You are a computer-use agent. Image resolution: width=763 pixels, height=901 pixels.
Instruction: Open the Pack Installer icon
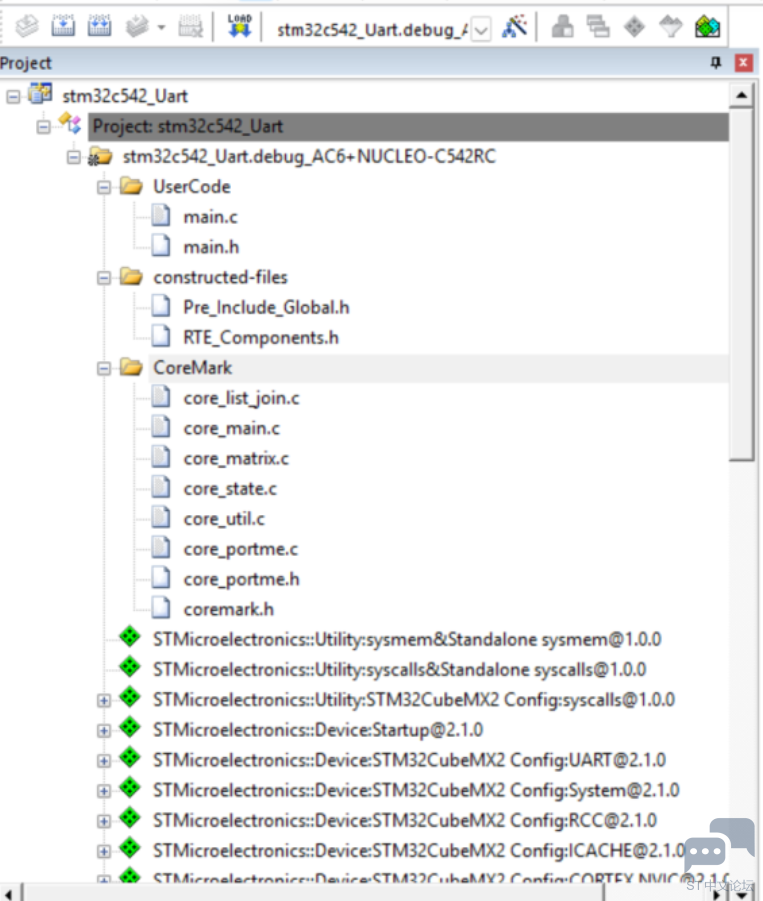[x=707, y=26]
